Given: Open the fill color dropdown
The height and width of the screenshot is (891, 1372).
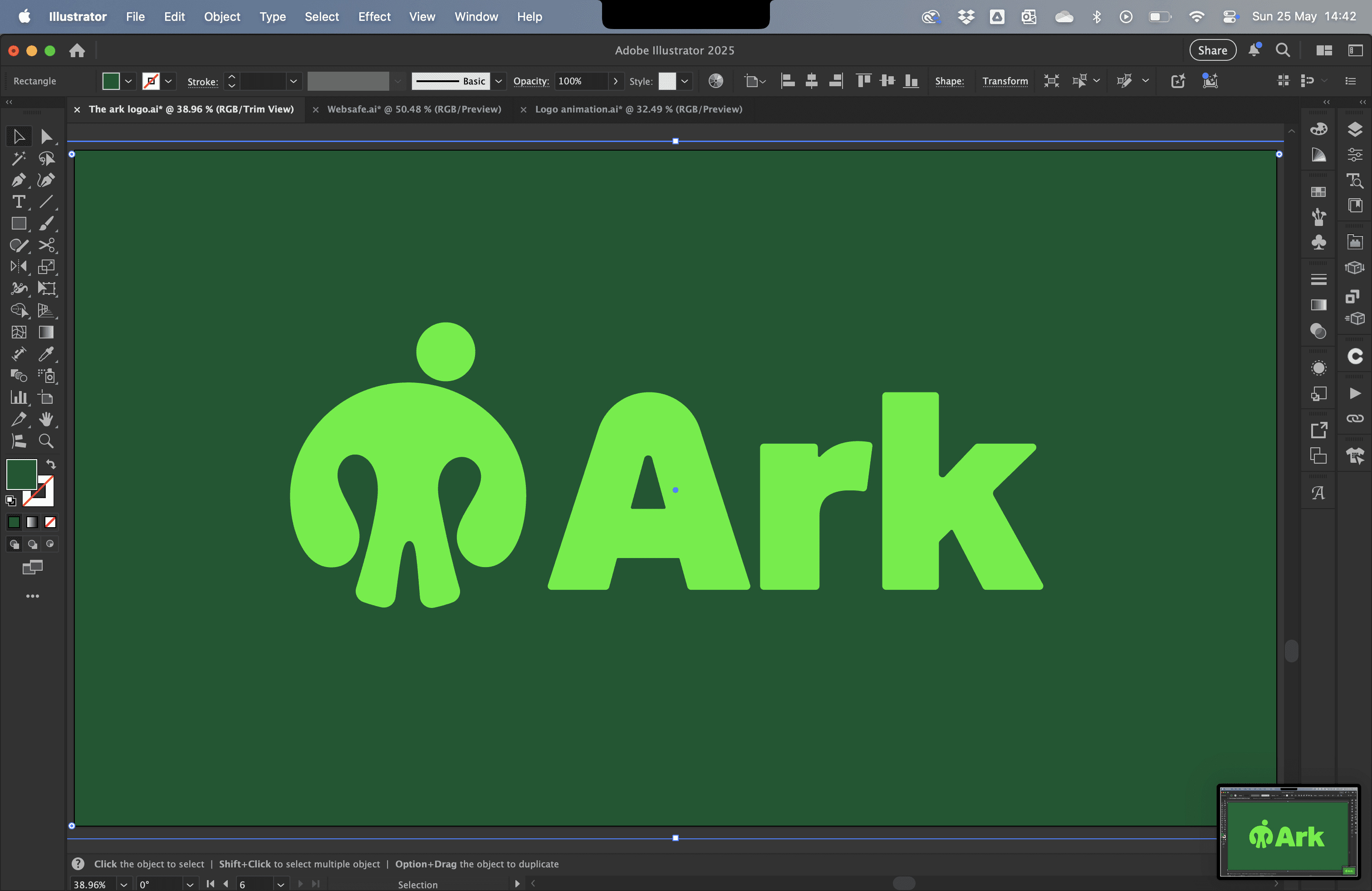Looking at the screenshot, I should pos(128,81).
